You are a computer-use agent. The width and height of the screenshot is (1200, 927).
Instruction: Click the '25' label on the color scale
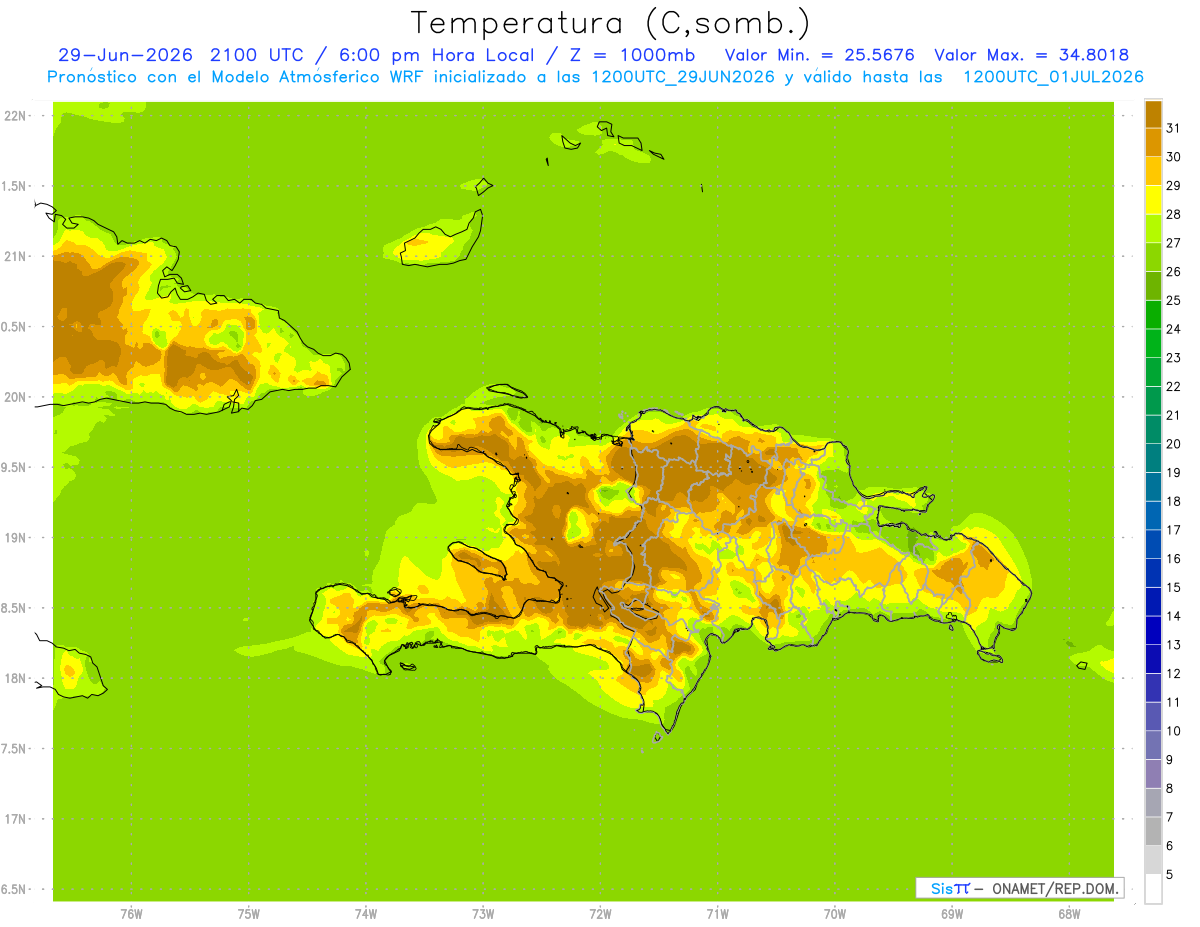(x=1173, y=300)
